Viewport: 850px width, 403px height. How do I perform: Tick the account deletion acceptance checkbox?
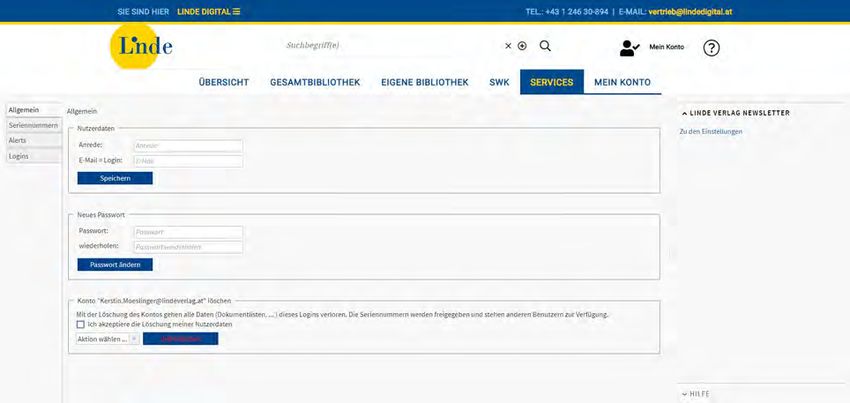pos(81,324)
